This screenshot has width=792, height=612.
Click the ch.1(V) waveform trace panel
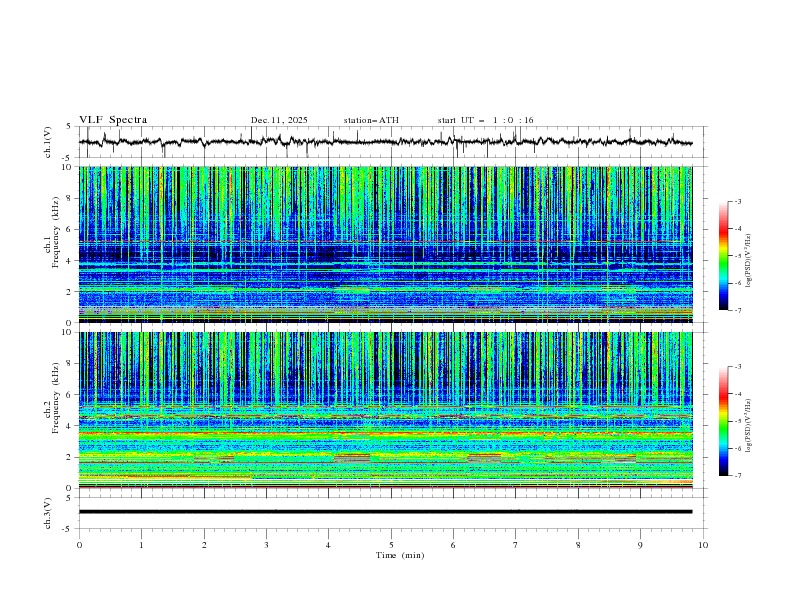pyautogui.click(x=390, y=142)
